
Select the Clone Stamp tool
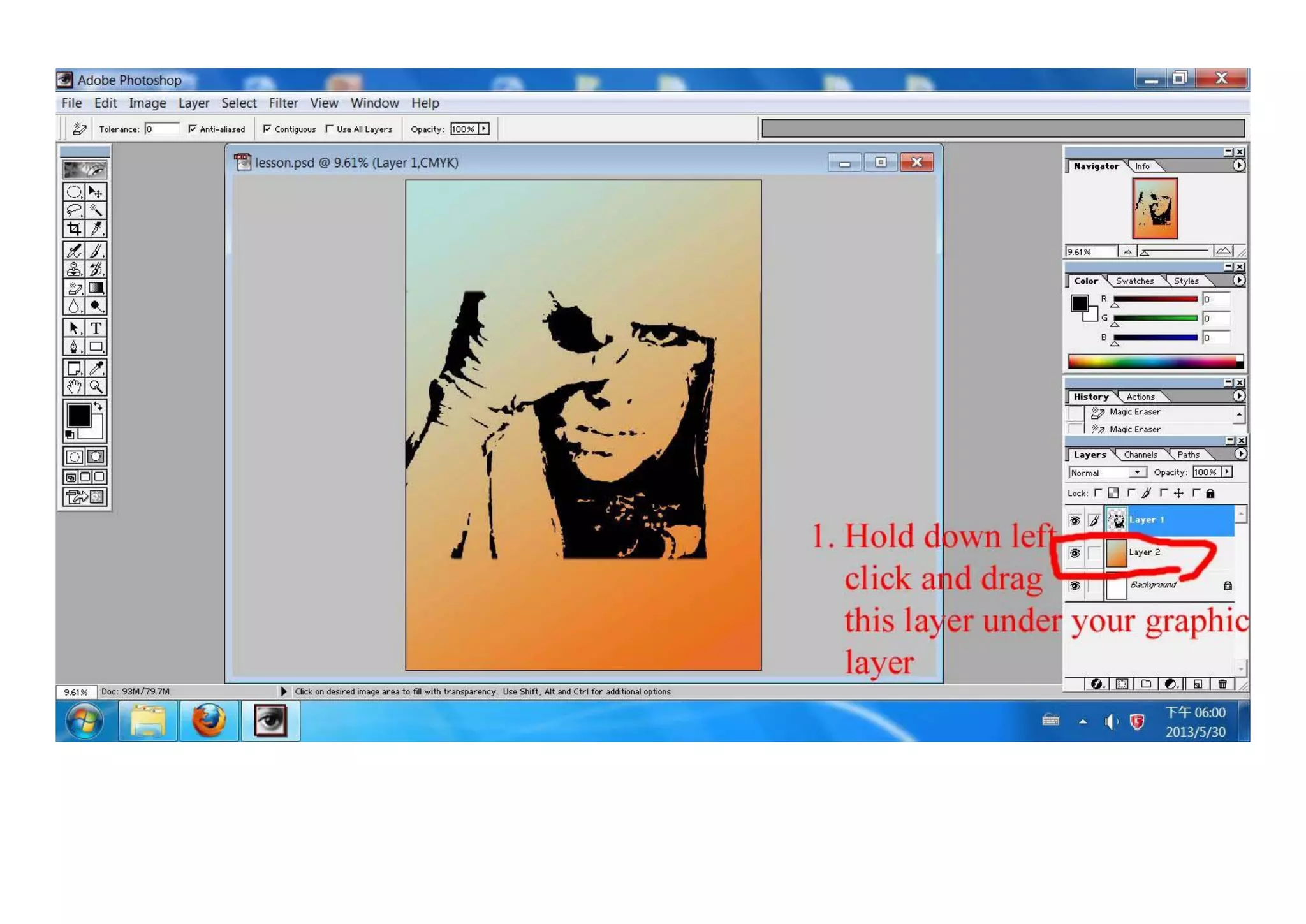tap(74, 269)
